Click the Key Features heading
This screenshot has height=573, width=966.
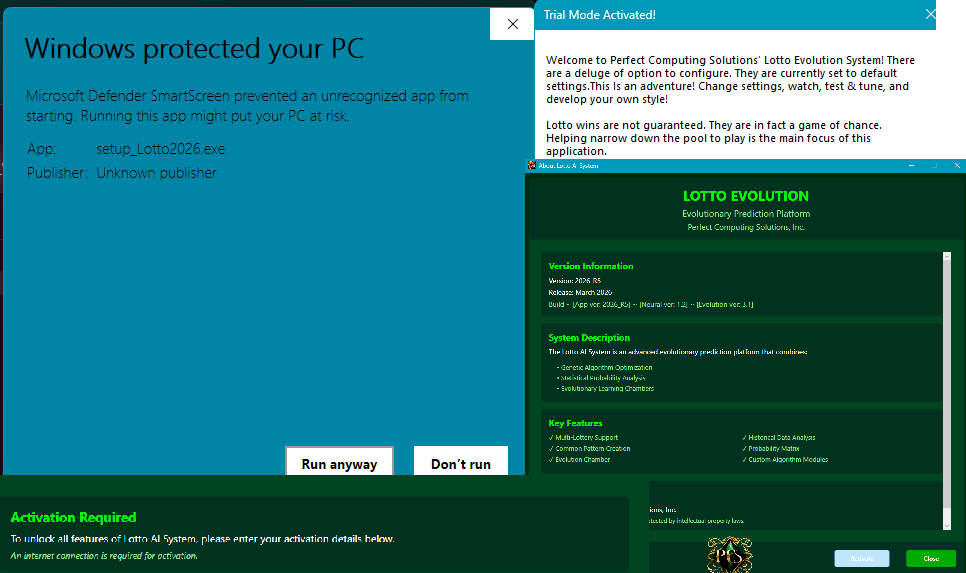point(575,423)
